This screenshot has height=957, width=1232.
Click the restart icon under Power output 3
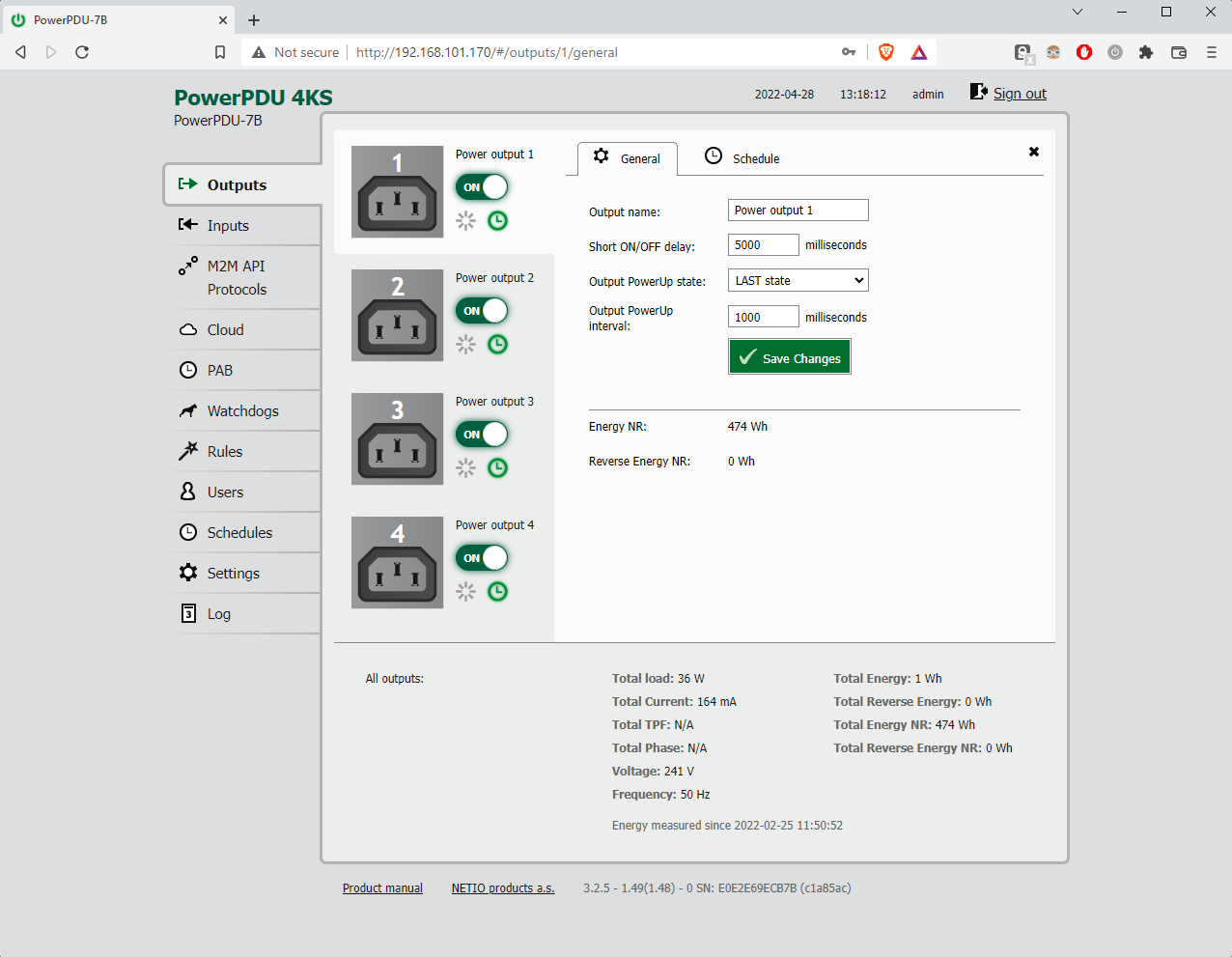coord(466,467)
